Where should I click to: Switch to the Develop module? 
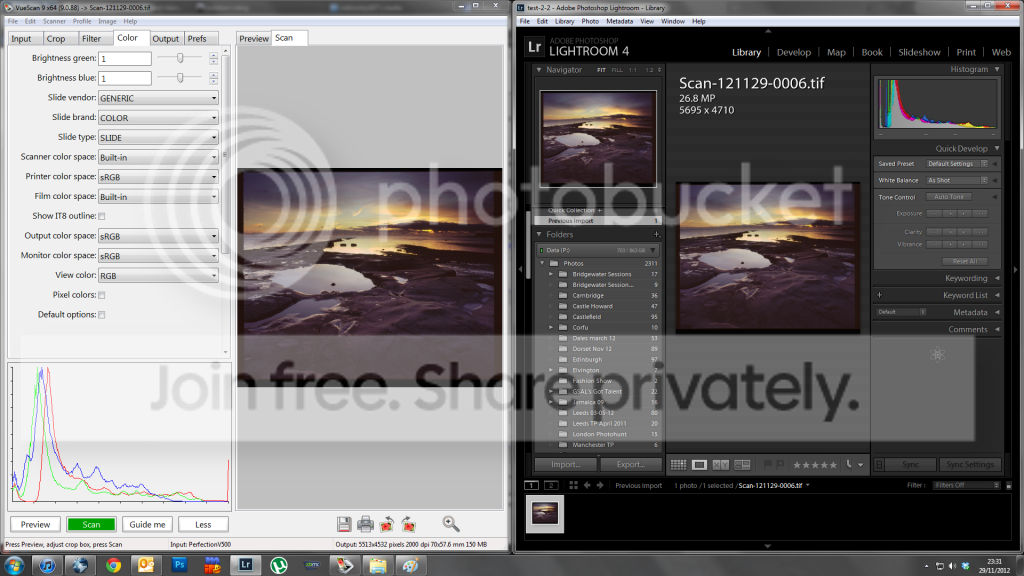(x=794, y=52)
